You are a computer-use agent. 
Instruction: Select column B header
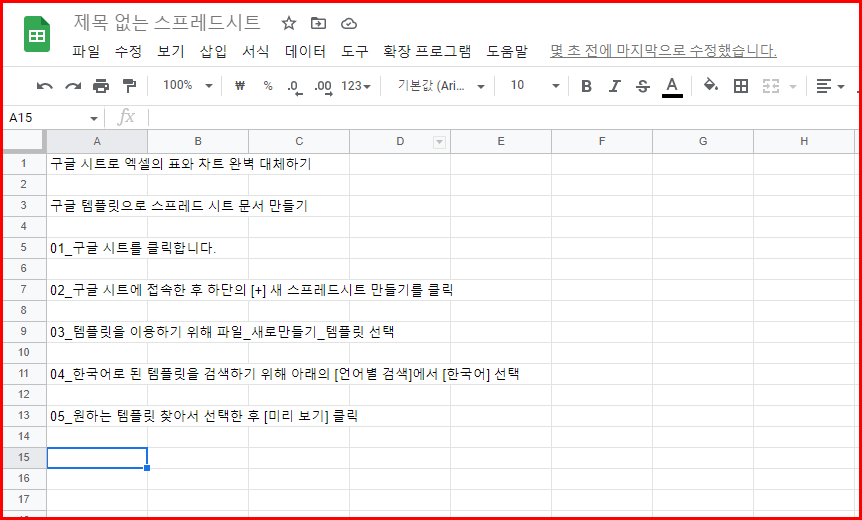pos(198,142)
